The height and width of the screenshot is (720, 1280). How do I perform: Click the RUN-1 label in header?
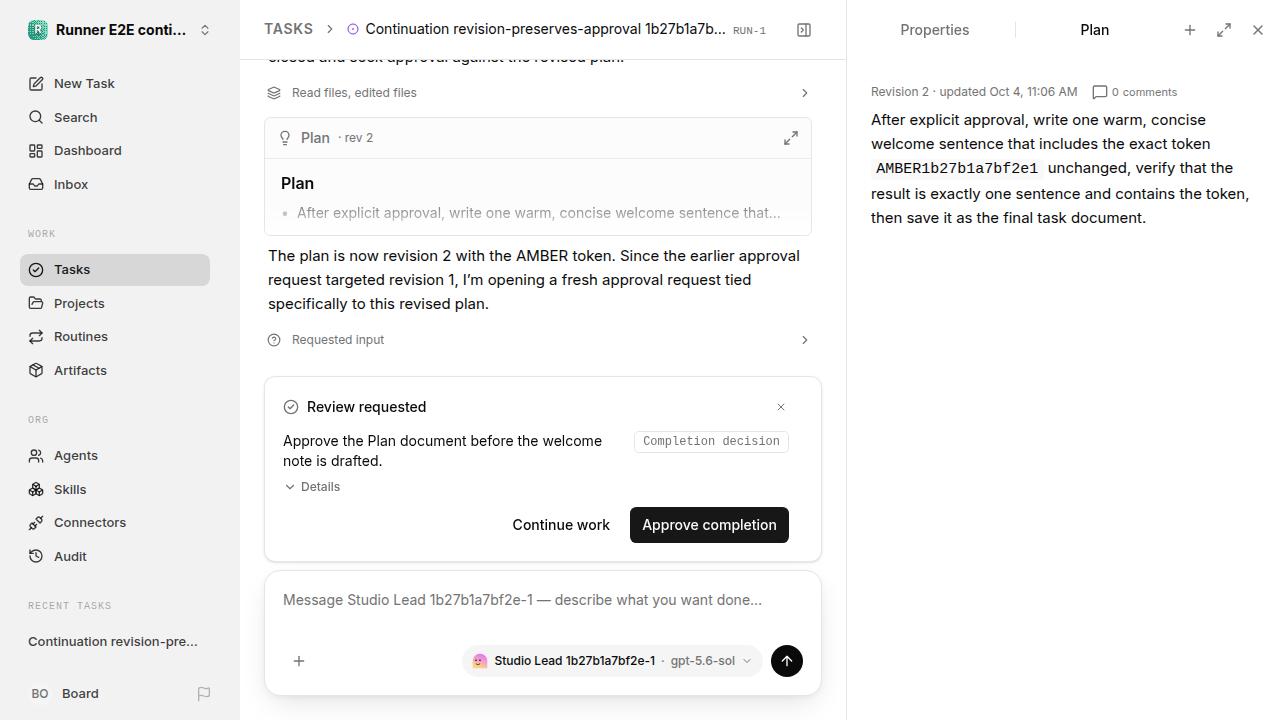tap(749, 31)
